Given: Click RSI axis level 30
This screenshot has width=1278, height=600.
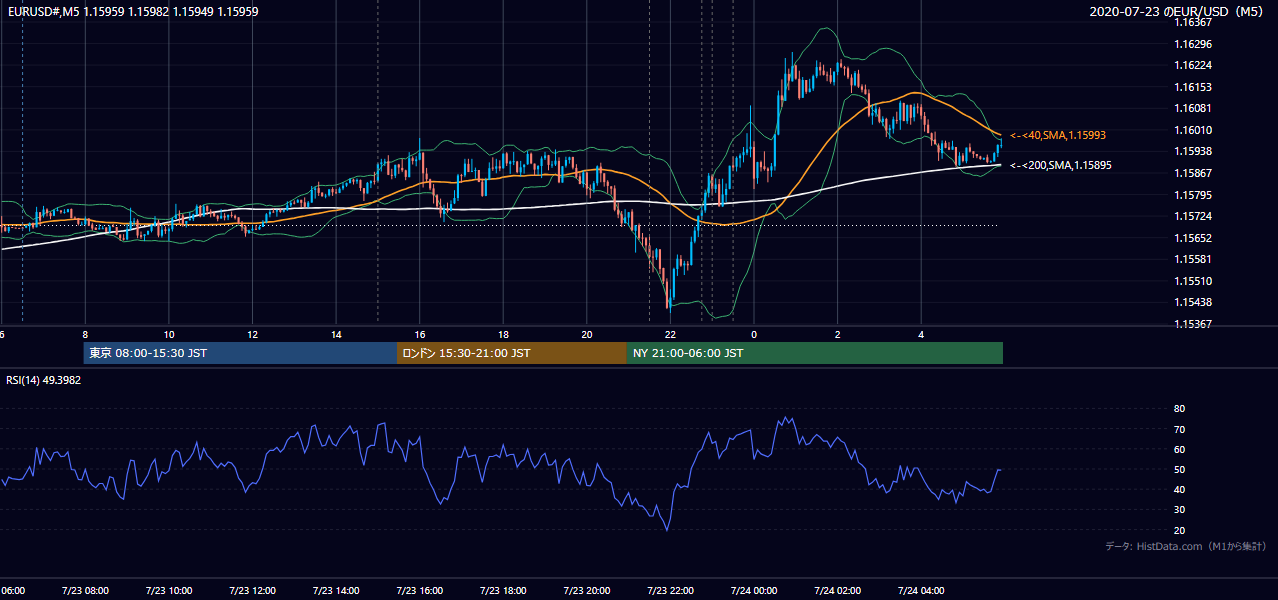Looking at the screenshot, I should coord(1179,509).
